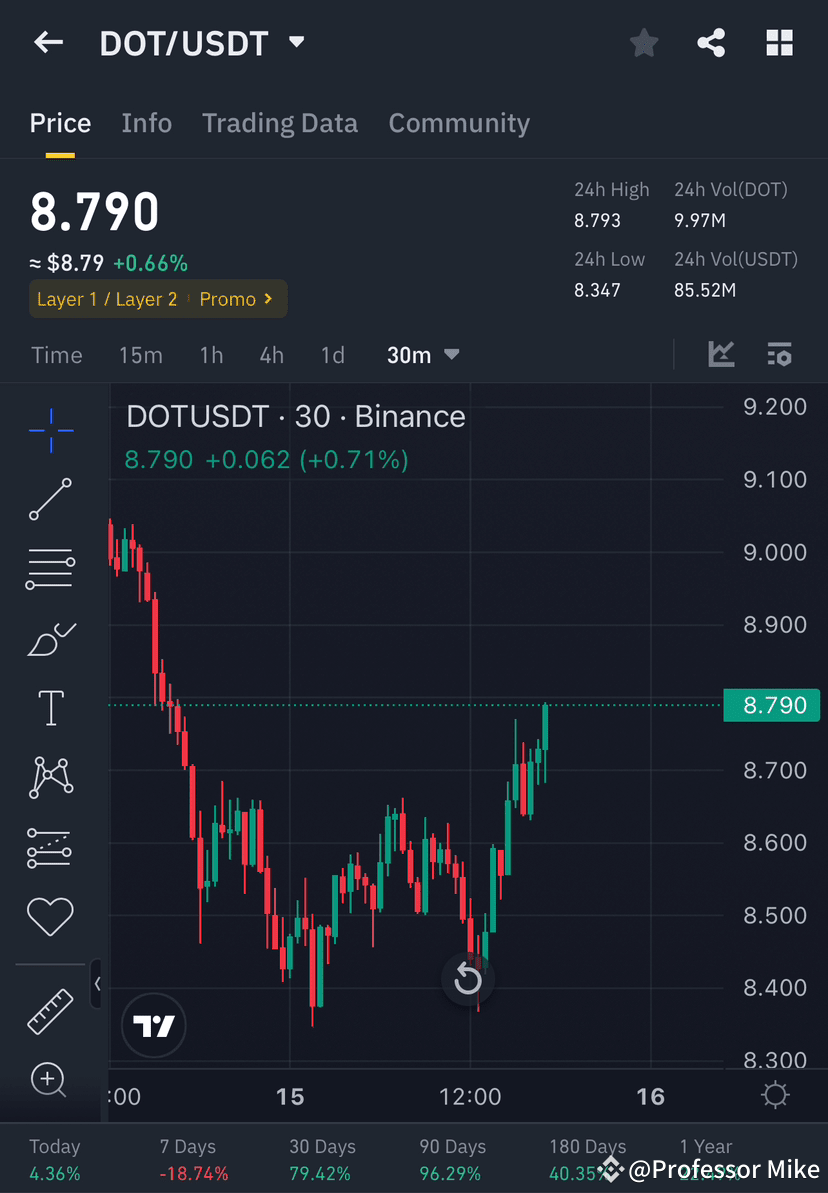Screen dimensions: 828x1193
Task: Select the ruler measure tool
Action: pyautogui.click(x=50, y=1010)
